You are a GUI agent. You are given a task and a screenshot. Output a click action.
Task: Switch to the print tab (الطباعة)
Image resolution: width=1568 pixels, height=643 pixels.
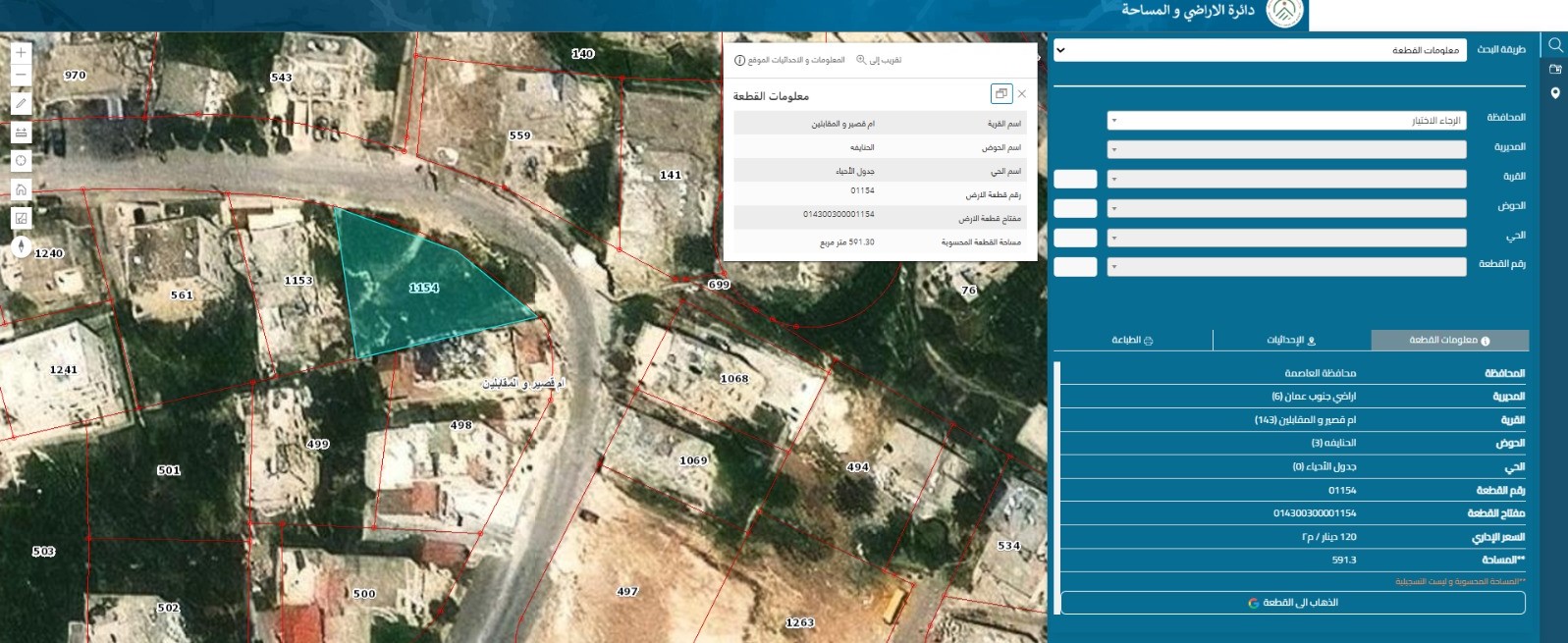[x=1132, y=341]
